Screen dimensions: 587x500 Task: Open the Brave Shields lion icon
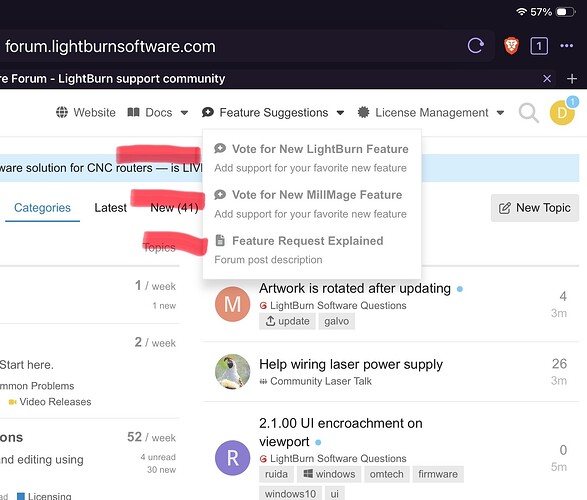[511, 46]
